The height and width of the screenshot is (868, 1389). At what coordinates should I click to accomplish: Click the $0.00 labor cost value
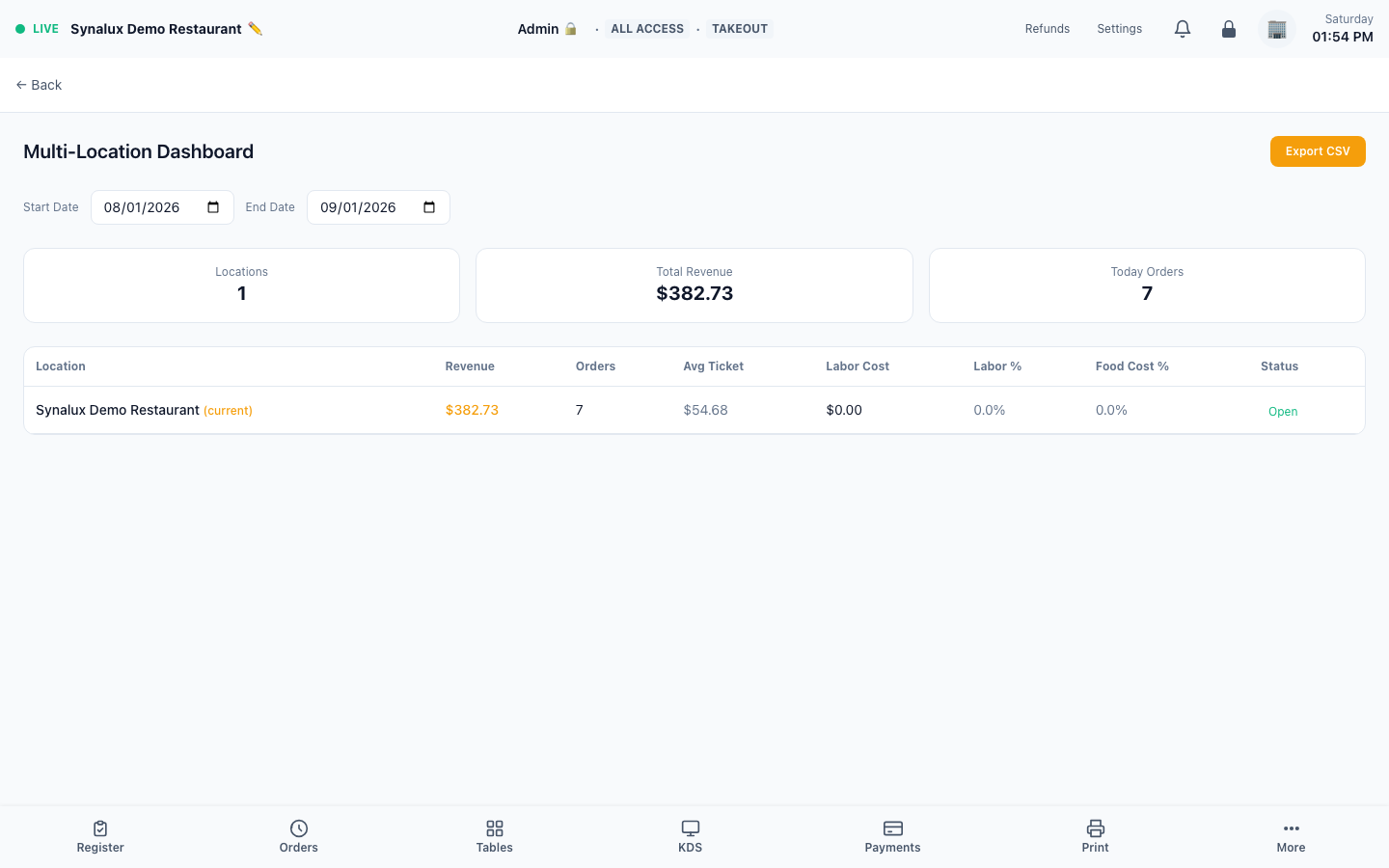click(844, 410)
